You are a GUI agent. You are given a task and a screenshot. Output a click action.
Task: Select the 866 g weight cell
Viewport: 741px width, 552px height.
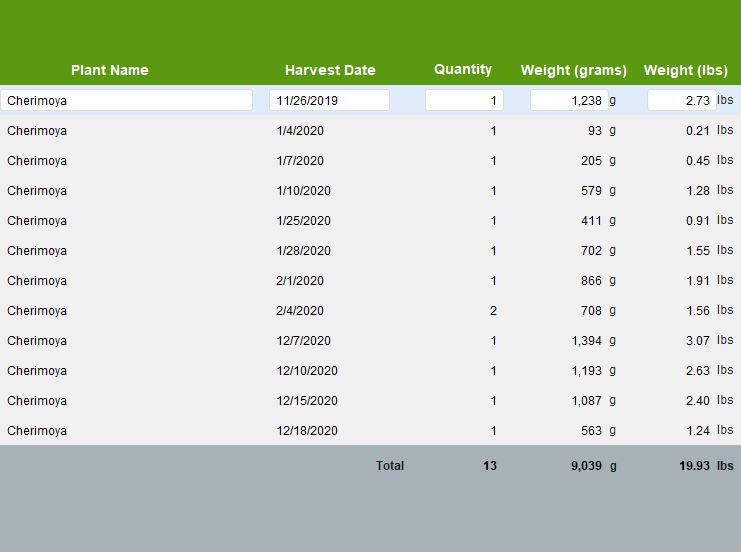[x=591, y=281]
